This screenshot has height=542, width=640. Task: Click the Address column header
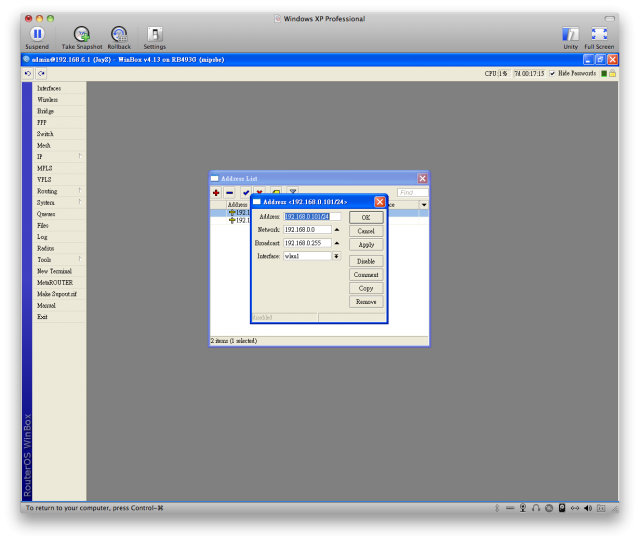238,205
